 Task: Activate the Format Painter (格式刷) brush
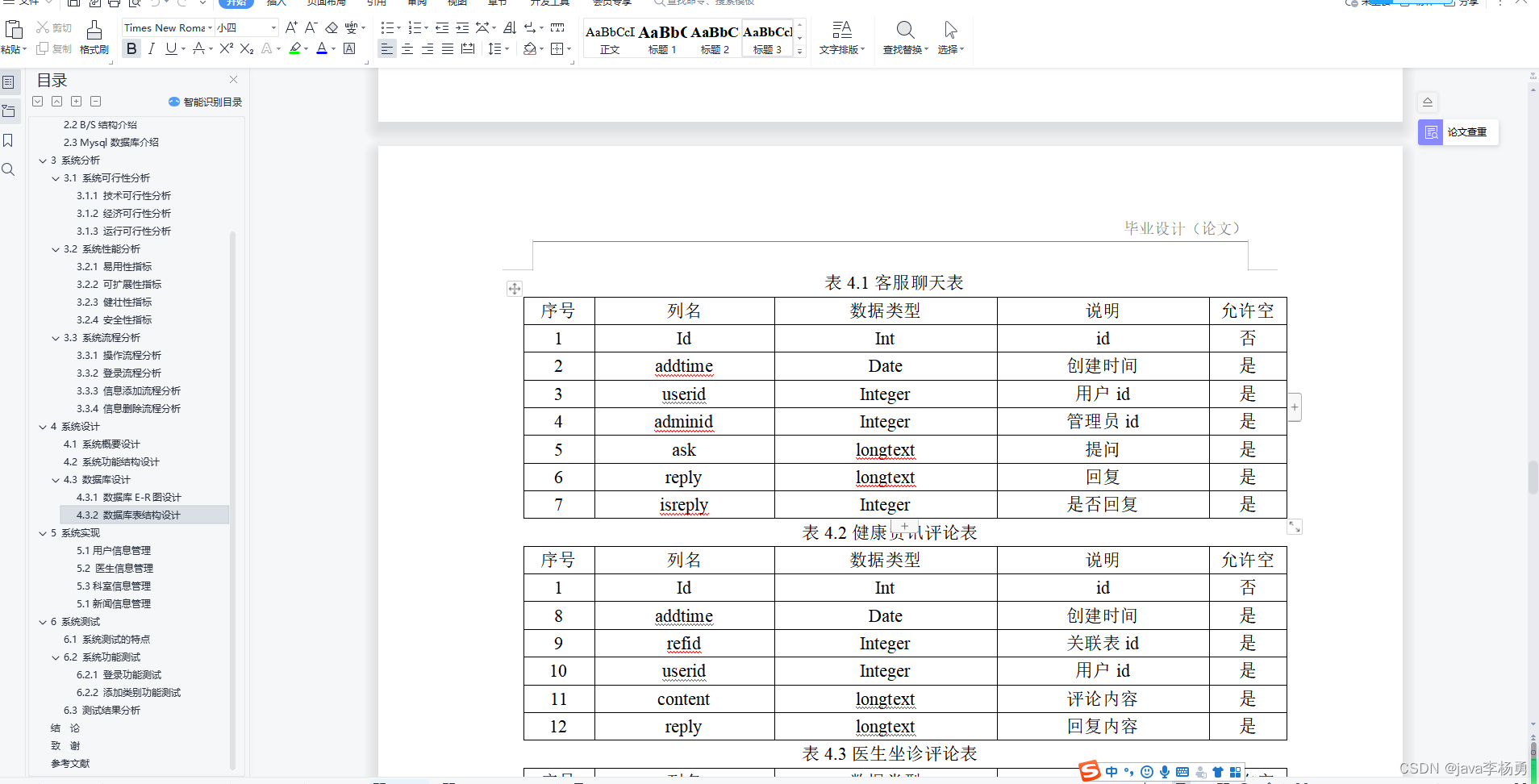pyautogui.click(x=94, y=38)
